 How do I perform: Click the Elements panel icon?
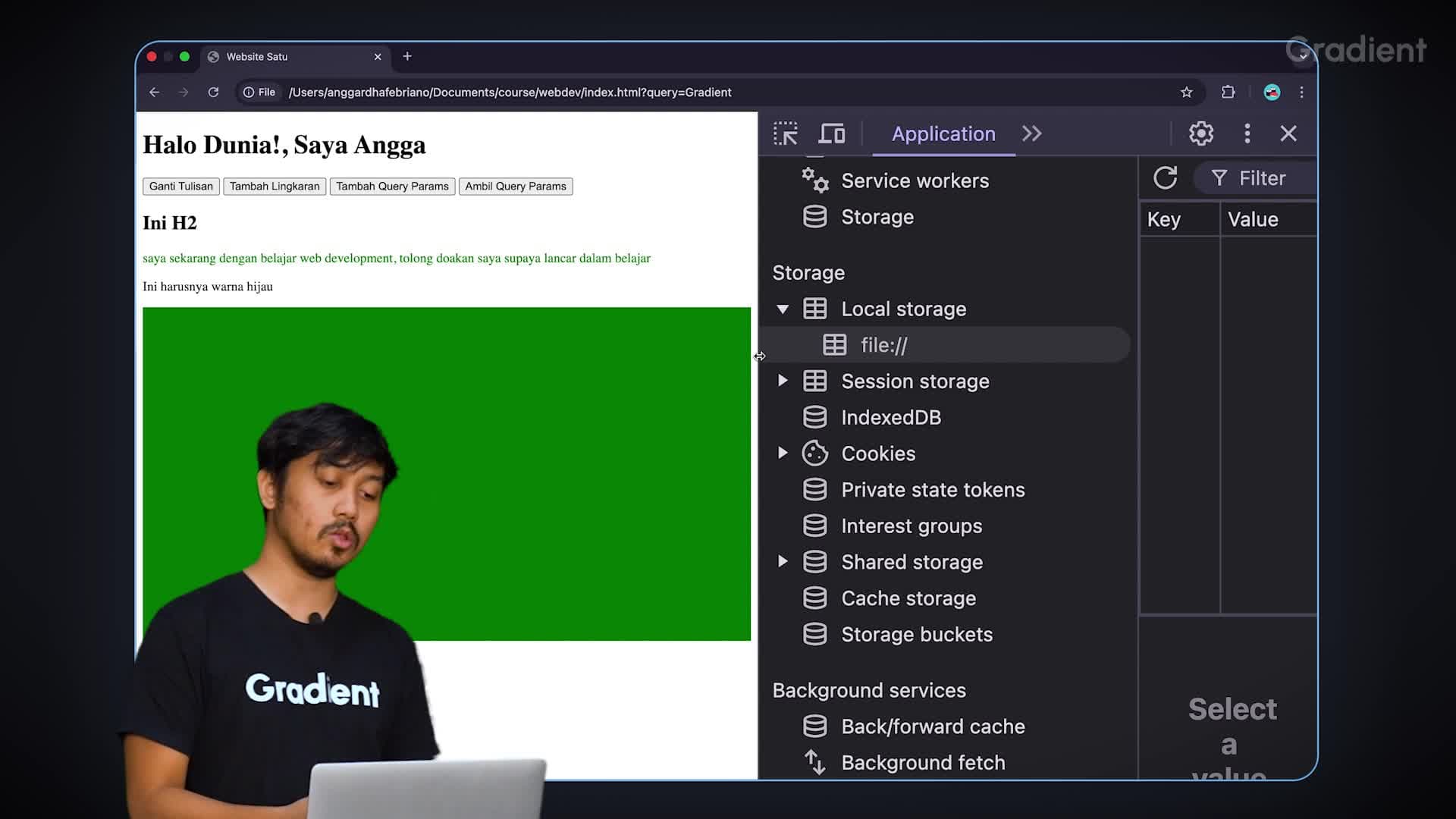(x=787, y=133)
